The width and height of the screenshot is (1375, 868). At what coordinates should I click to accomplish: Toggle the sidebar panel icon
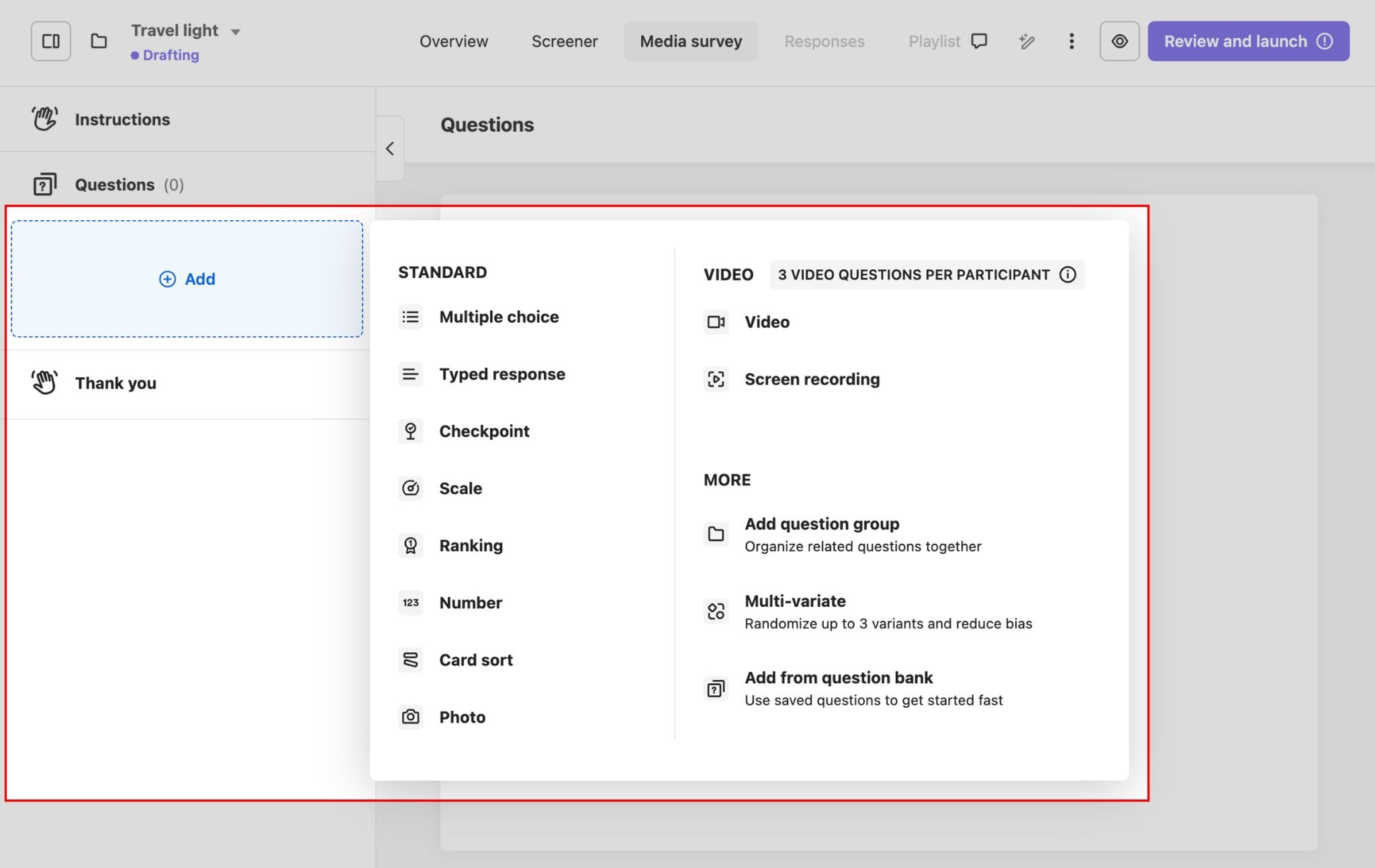click(x=50, y=41)
